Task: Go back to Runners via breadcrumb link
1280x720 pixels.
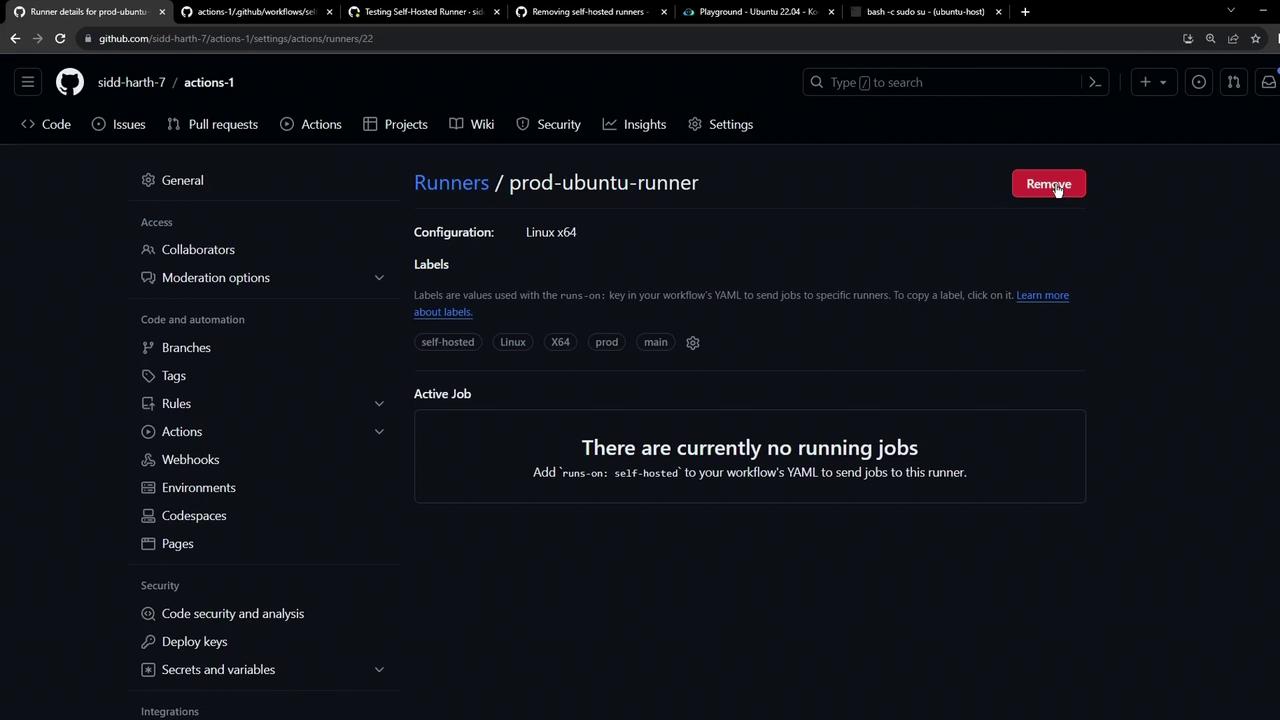Action: pos(451,182)
